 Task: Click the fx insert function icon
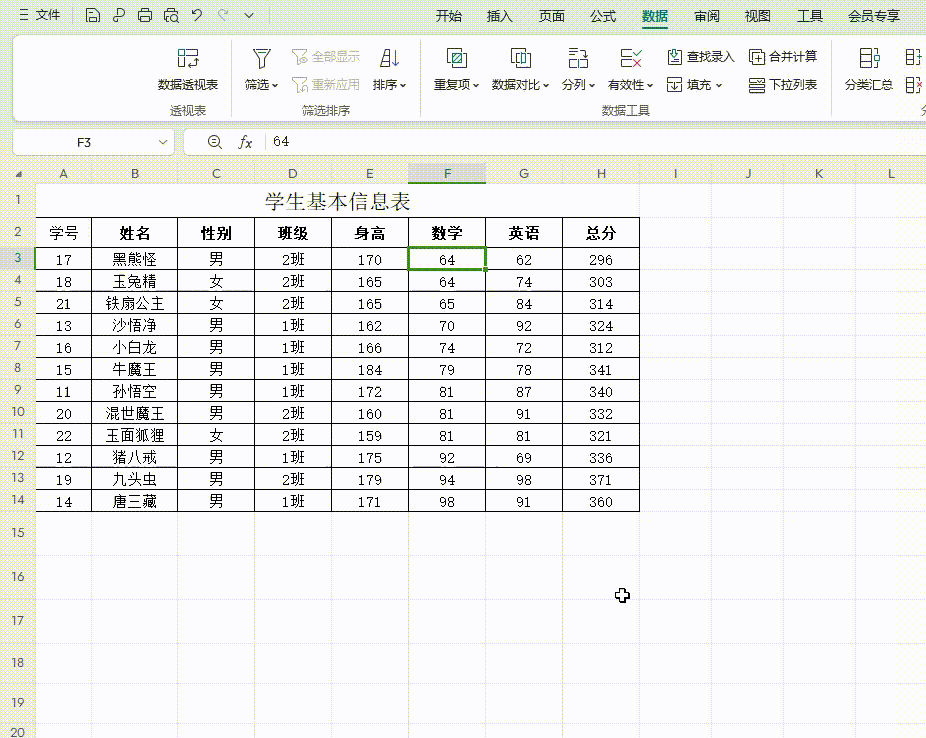click(x=245, y=142)
